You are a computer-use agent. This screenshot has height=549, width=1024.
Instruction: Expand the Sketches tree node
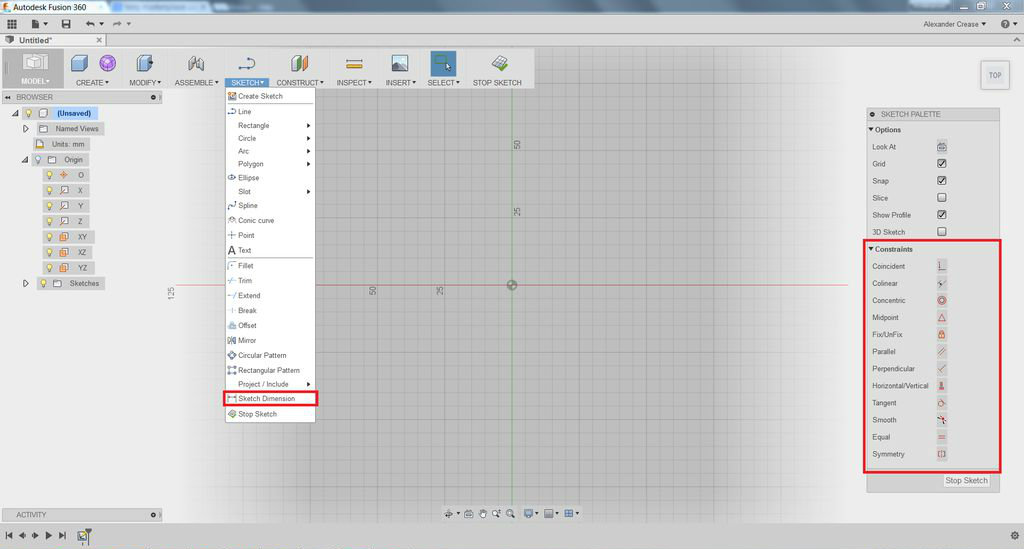point(25,283)
